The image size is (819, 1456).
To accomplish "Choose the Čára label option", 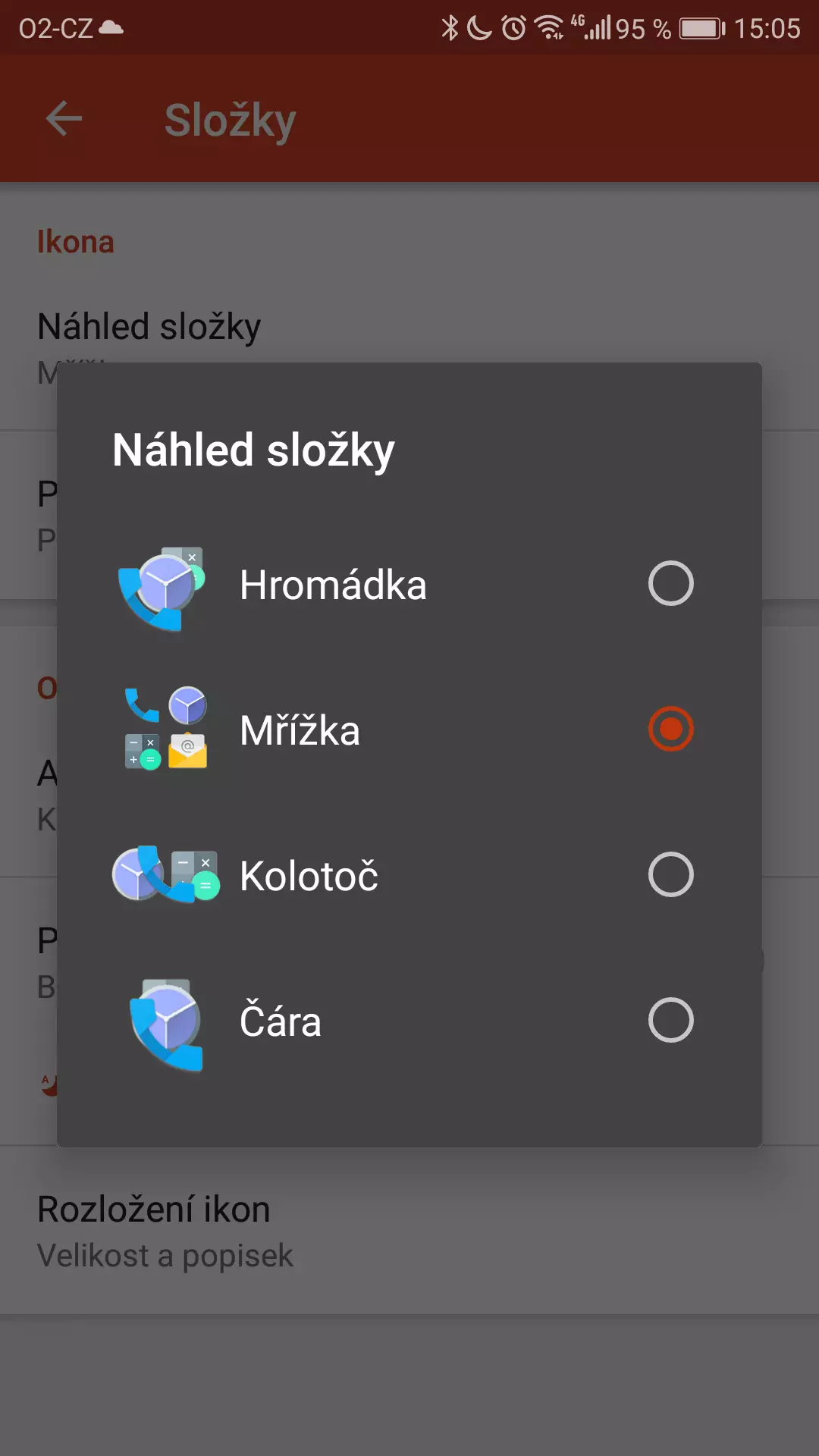I will point(281,1020).
